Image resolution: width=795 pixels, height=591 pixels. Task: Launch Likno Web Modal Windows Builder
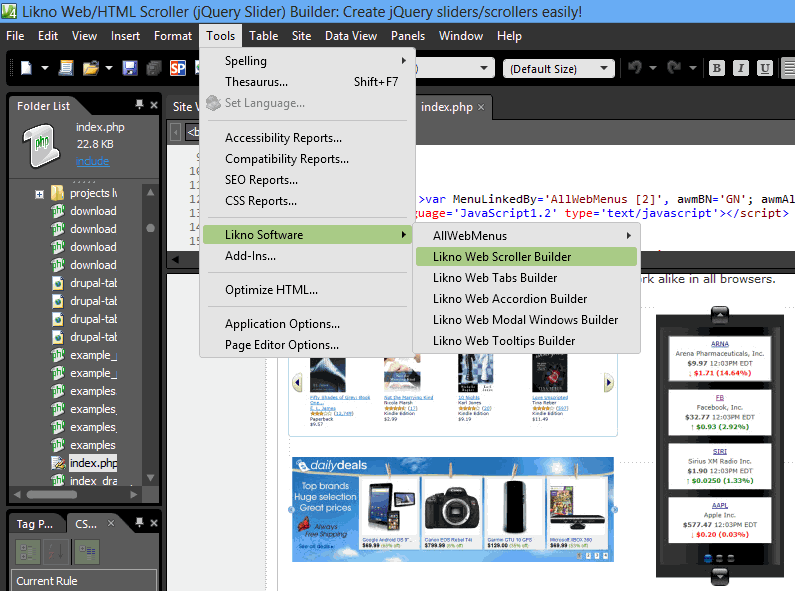pos(526,320)
